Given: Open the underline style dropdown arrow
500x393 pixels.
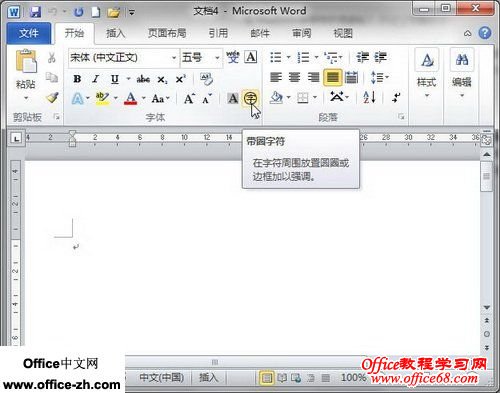Looking at the screenshot, I should pos(128,79).
